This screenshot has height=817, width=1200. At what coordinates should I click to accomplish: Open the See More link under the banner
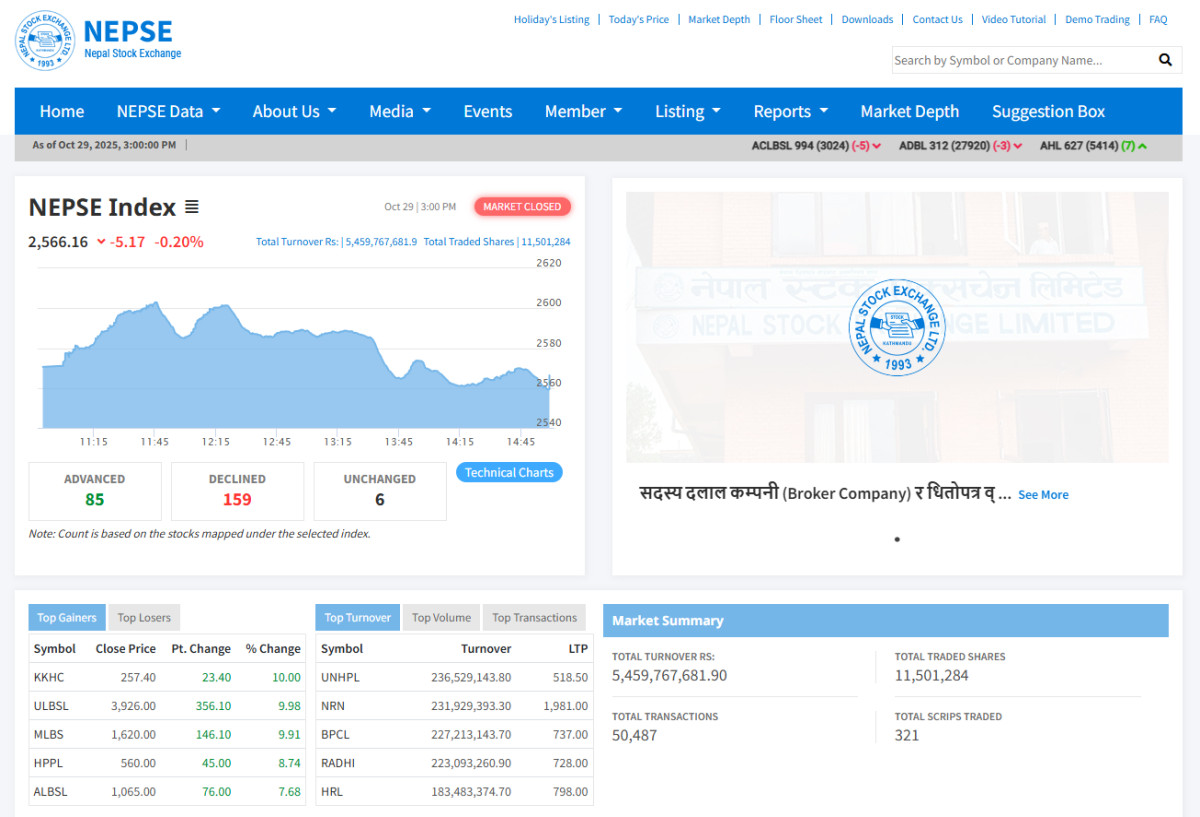pyautogui.click(x=1043, y=495)
